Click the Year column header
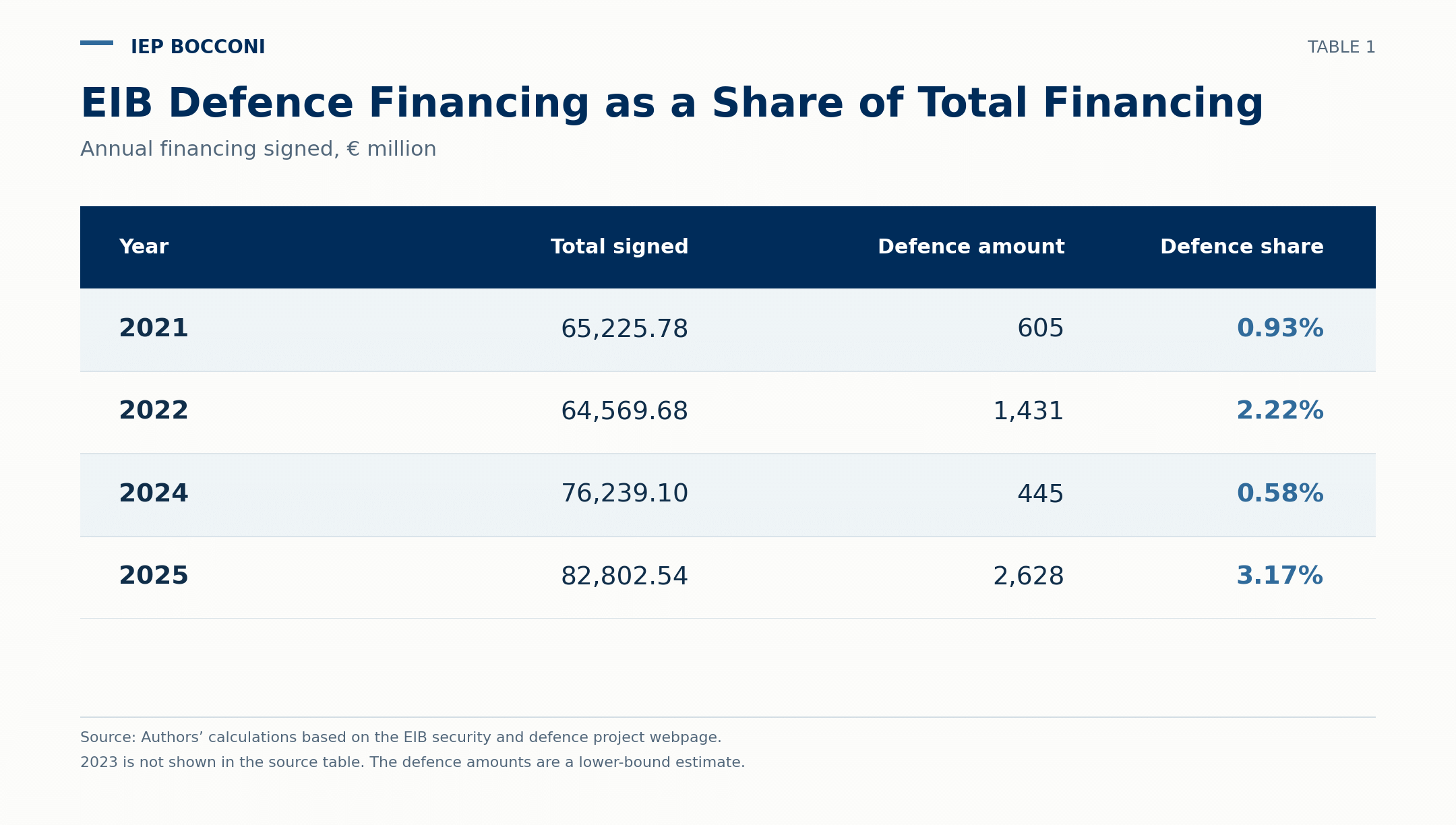Viewport: 1456px width, 825px height. click(144, 247)
